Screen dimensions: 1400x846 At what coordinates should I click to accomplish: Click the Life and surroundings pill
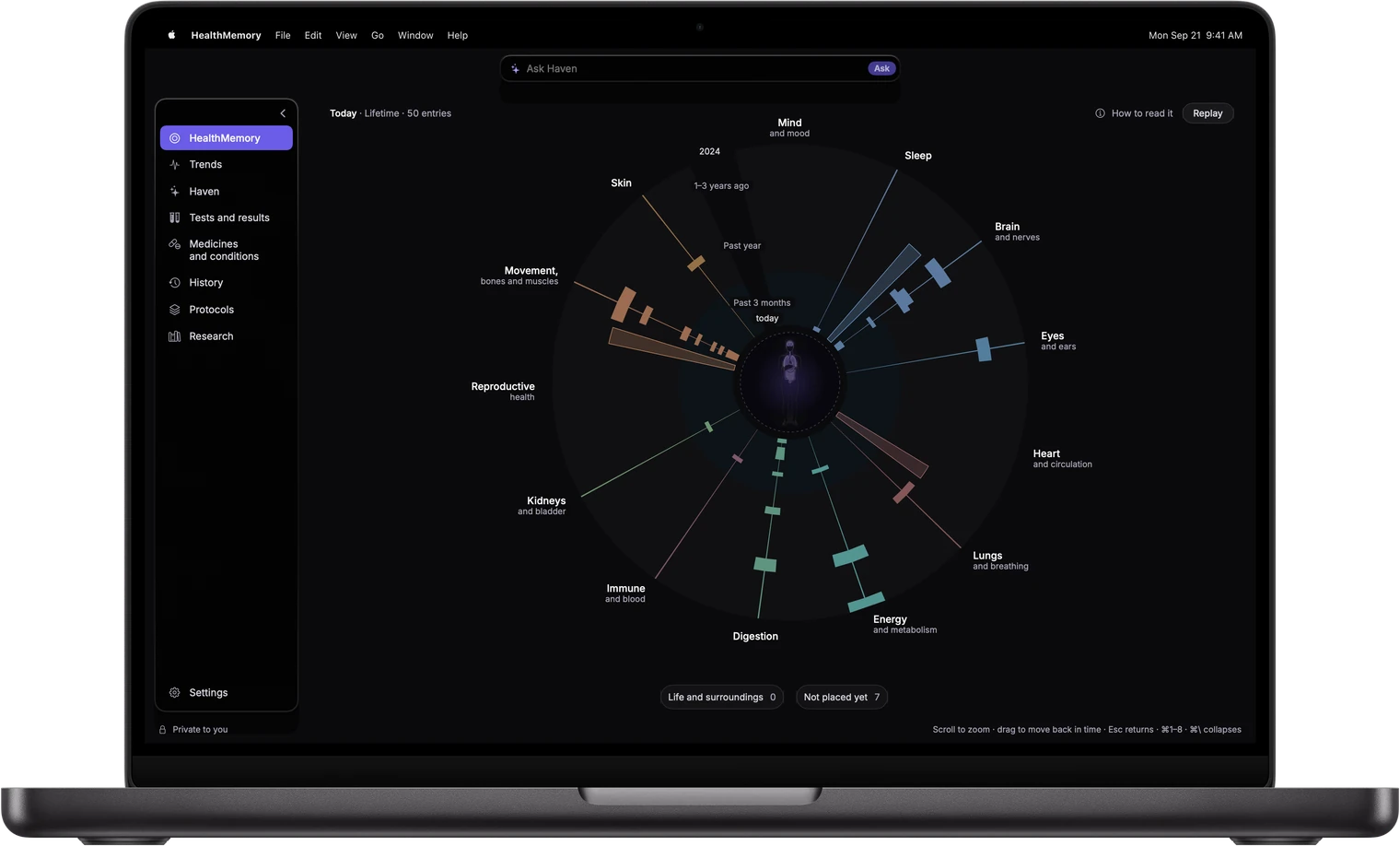[722, 698]
